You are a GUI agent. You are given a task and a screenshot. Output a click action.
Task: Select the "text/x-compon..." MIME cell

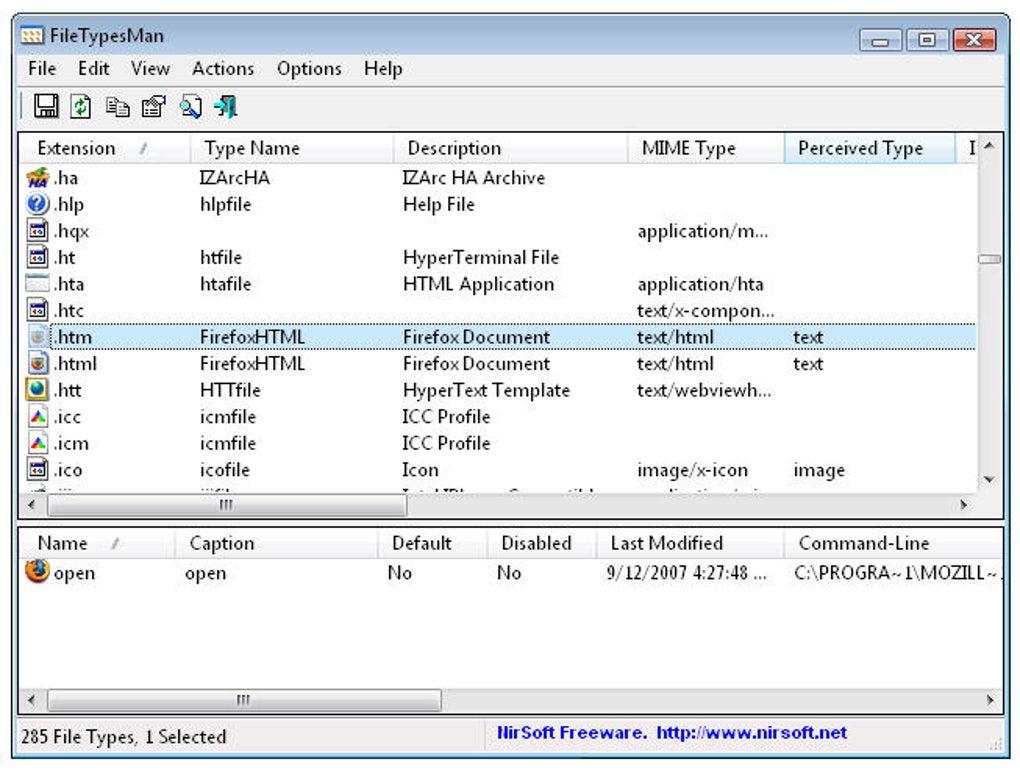[x=706, y=311]
